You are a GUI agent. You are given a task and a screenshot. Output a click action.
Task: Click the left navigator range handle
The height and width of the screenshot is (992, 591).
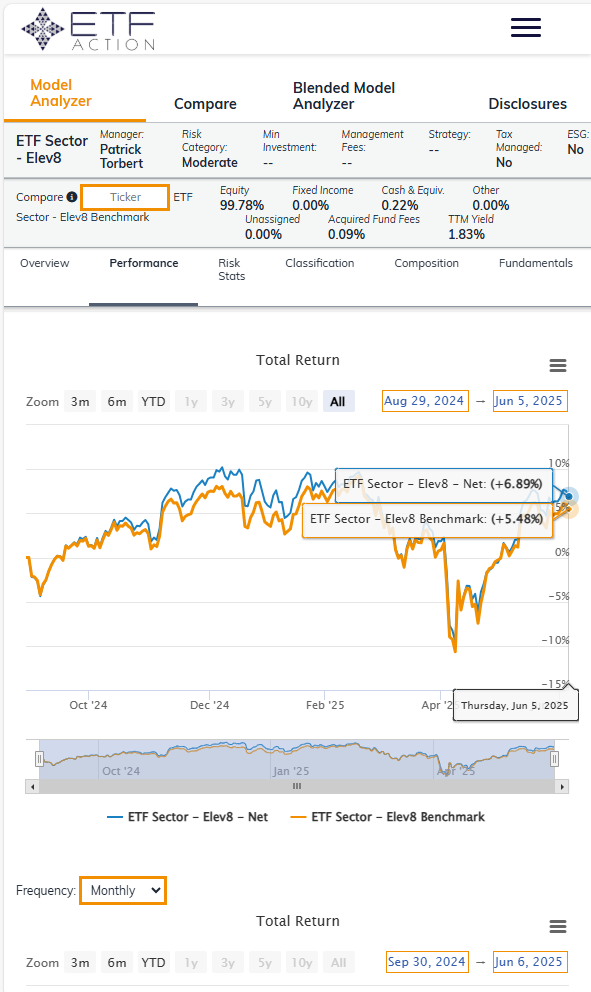click(x=39, y=759)
